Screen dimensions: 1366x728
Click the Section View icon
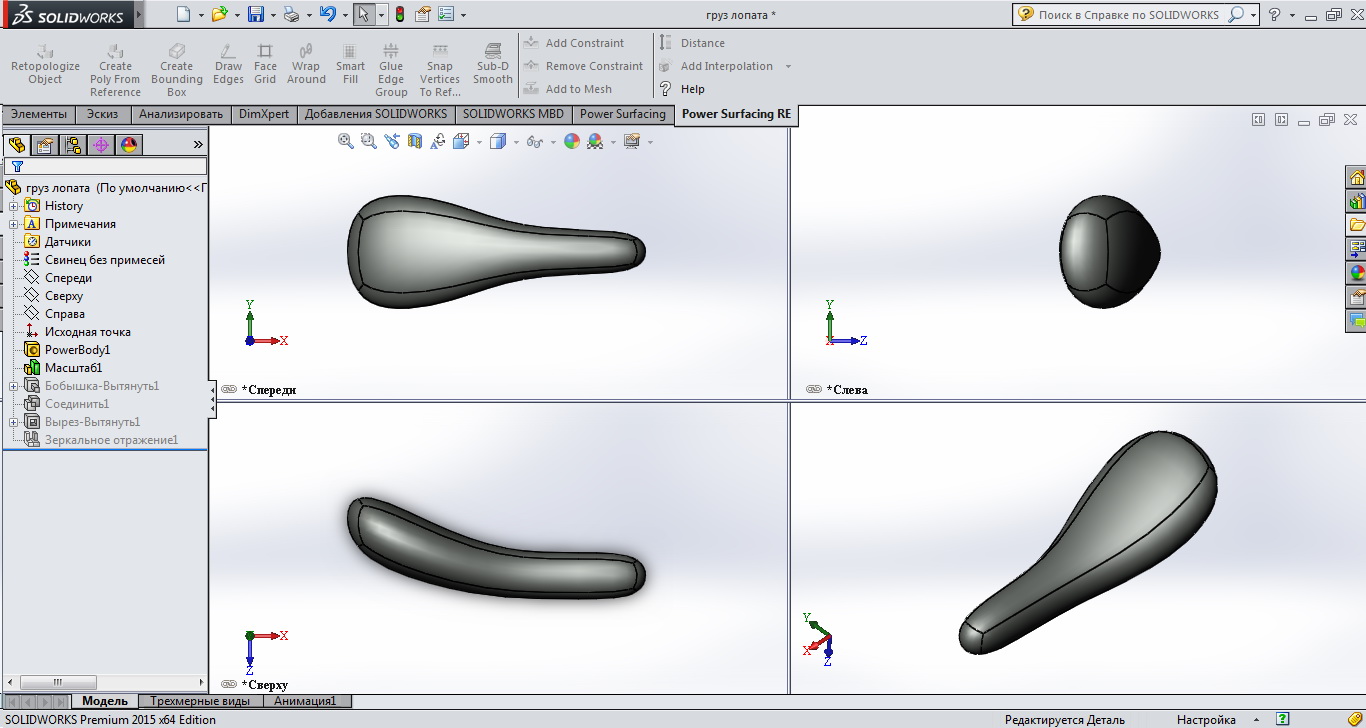click(x=415, y=142)
